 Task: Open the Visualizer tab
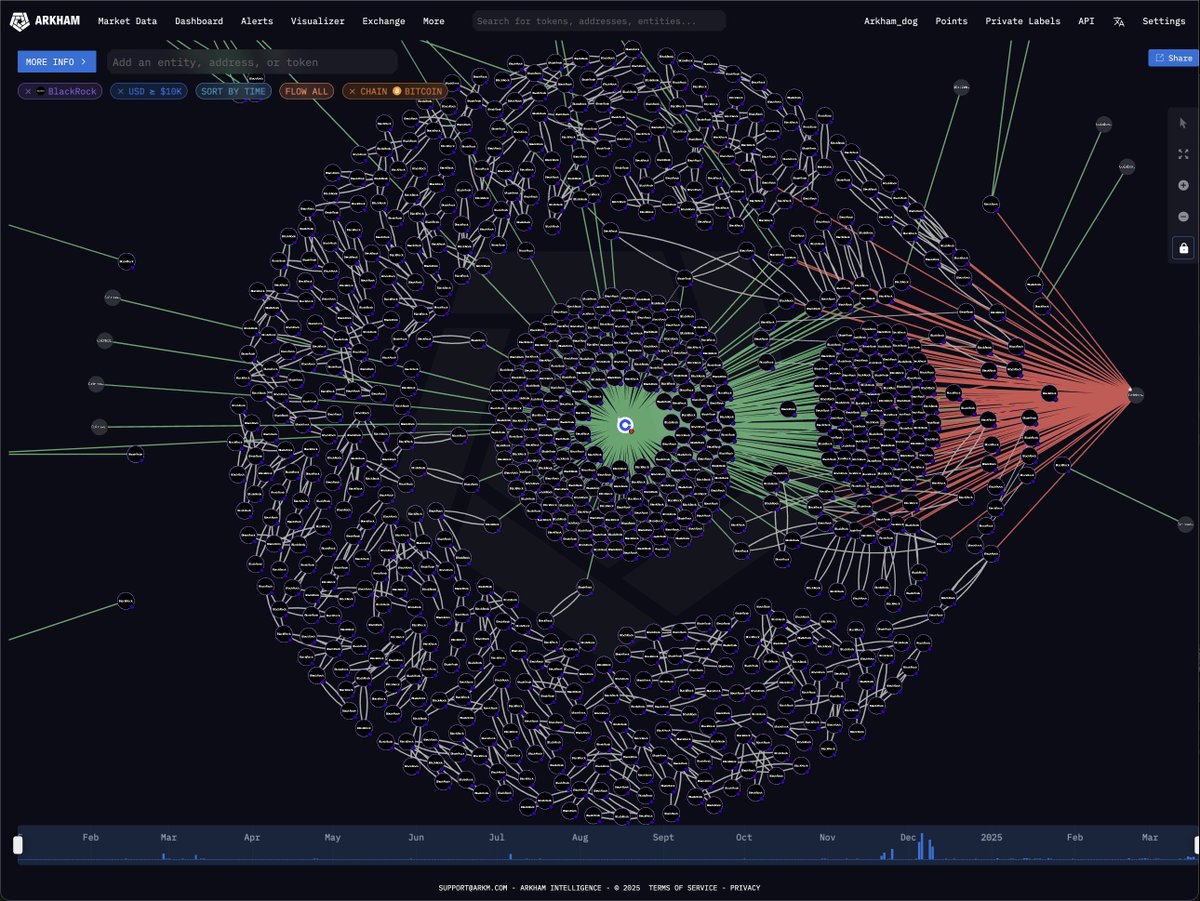click(x=318, y=21)
